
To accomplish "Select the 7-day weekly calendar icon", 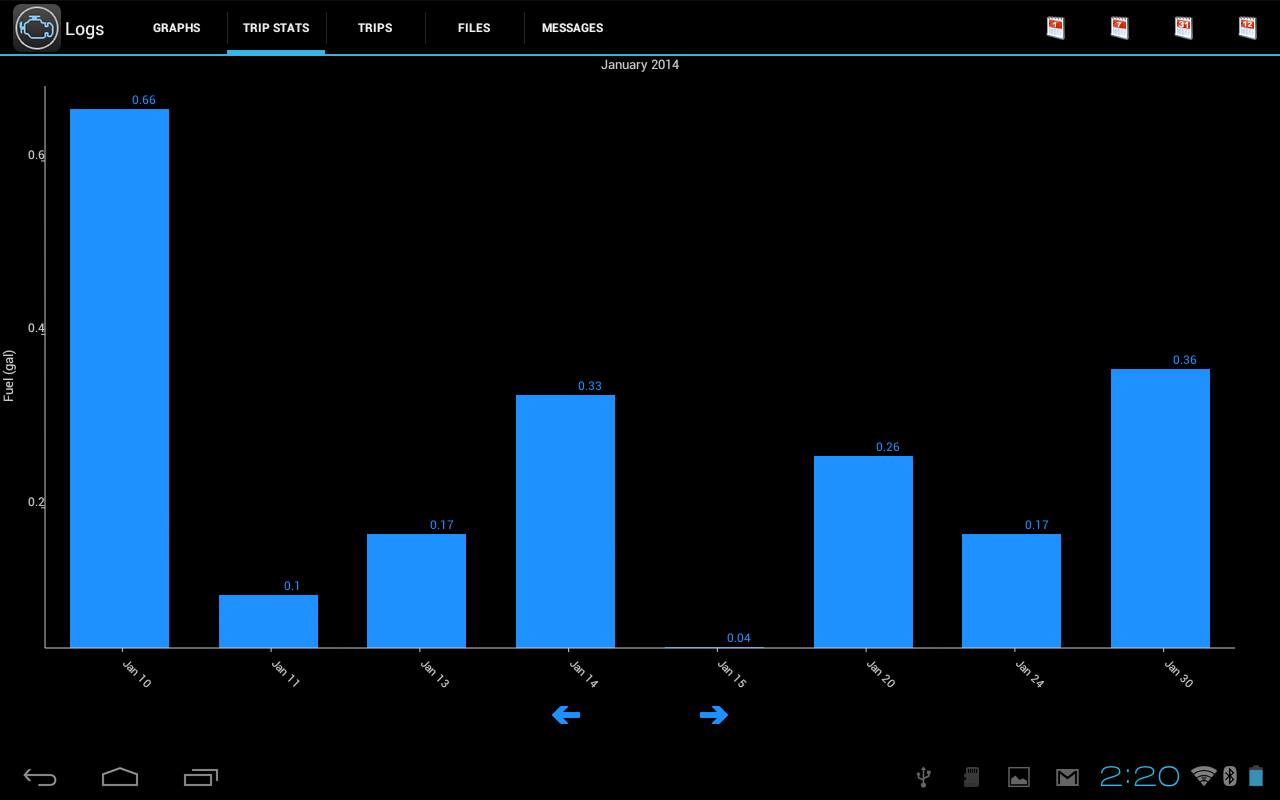I will pos(1119,28).
